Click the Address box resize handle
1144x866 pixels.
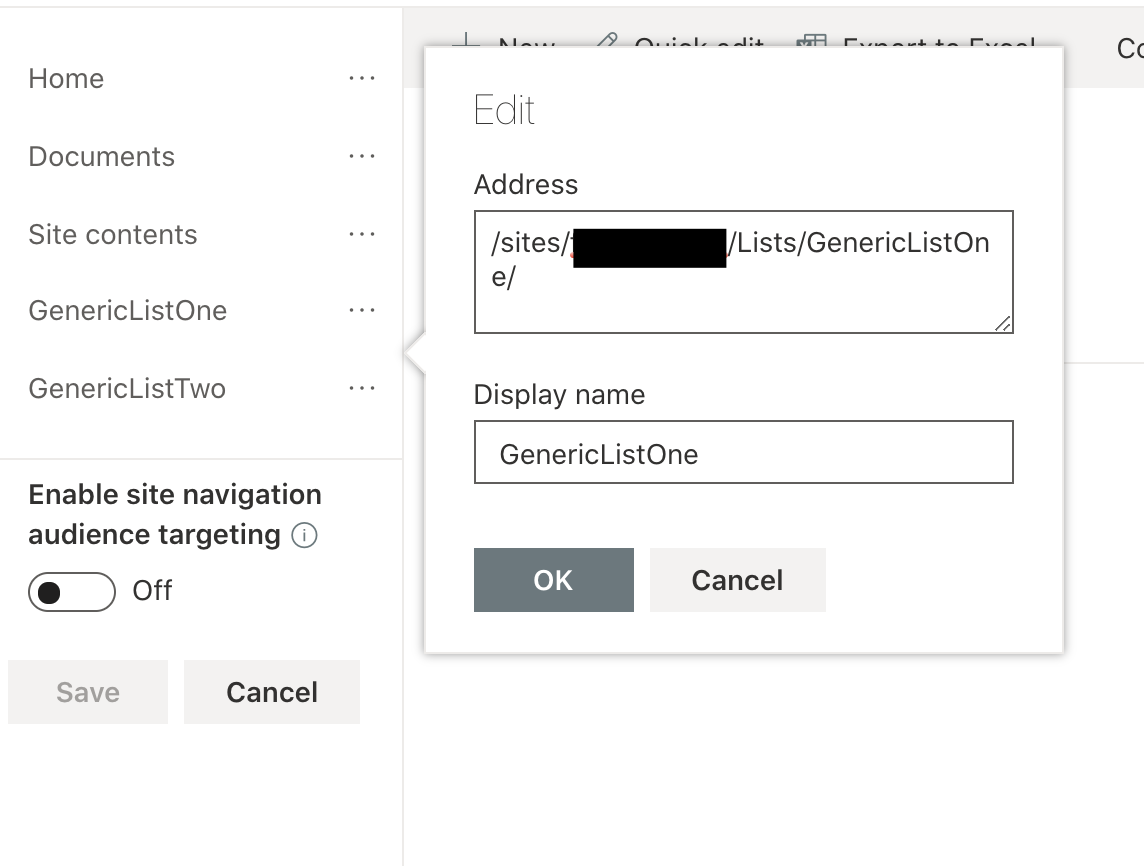[x=1004, y=323]
